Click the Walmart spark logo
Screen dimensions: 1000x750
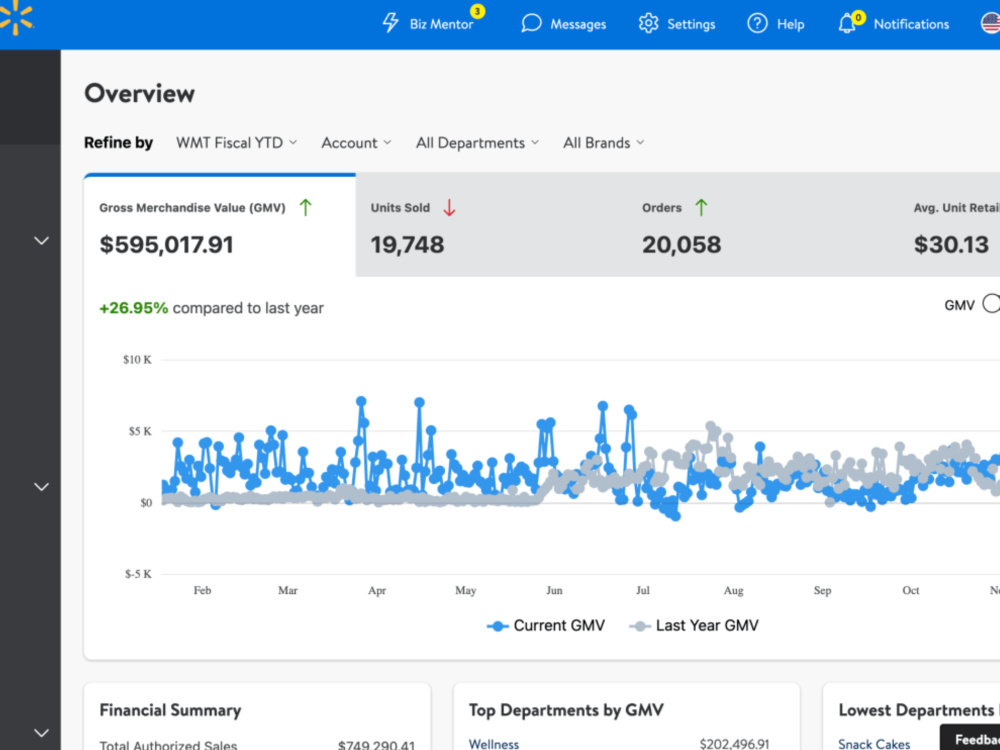pyautogui.click(x=15, y=17)
